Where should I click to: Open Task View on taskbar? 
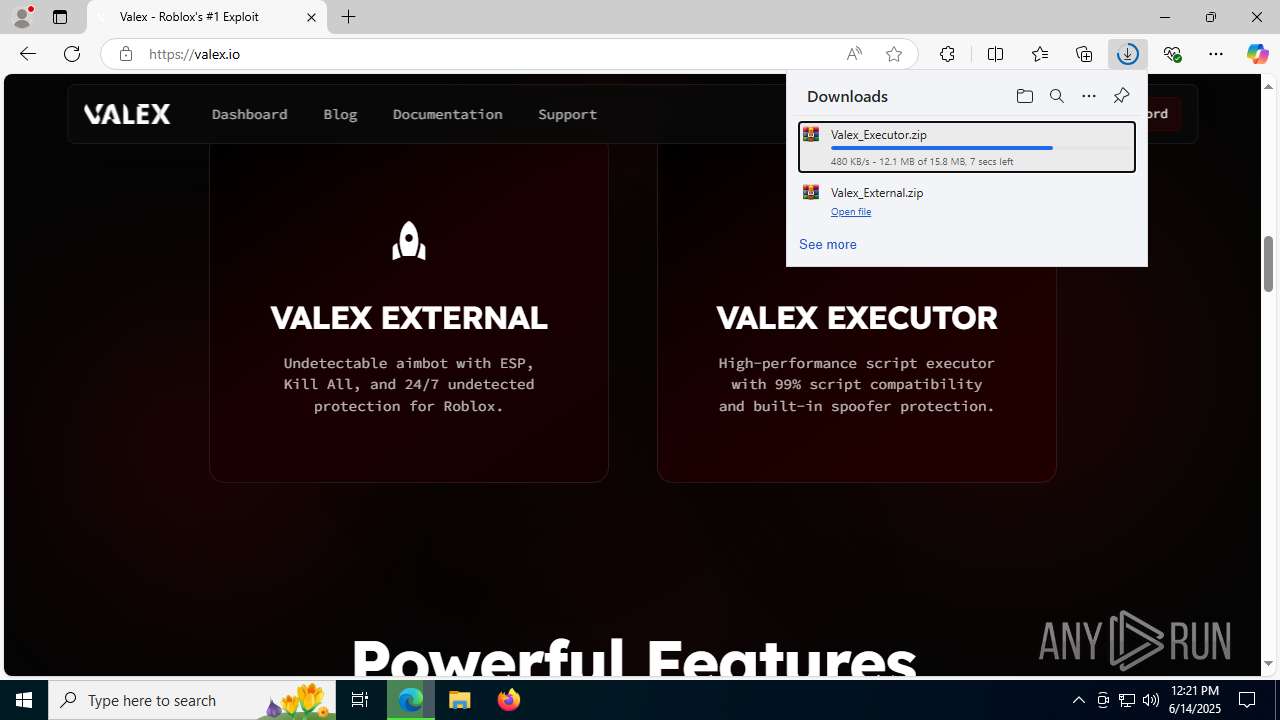(x=360, y=700)
